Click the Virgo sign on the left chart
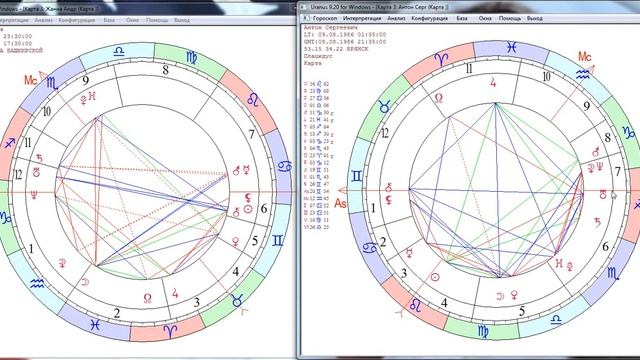 coord(191,58)
